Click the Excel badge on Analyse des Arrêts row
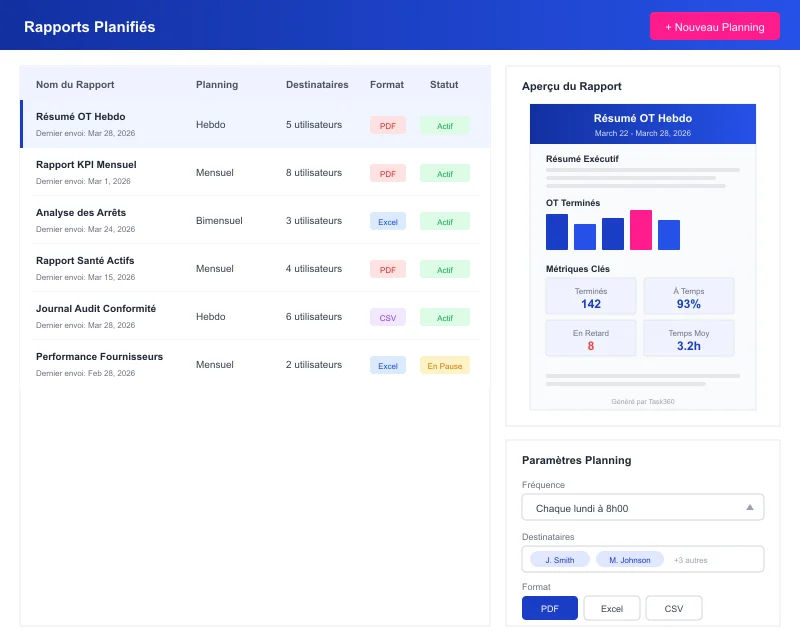 tap(387, 221)
